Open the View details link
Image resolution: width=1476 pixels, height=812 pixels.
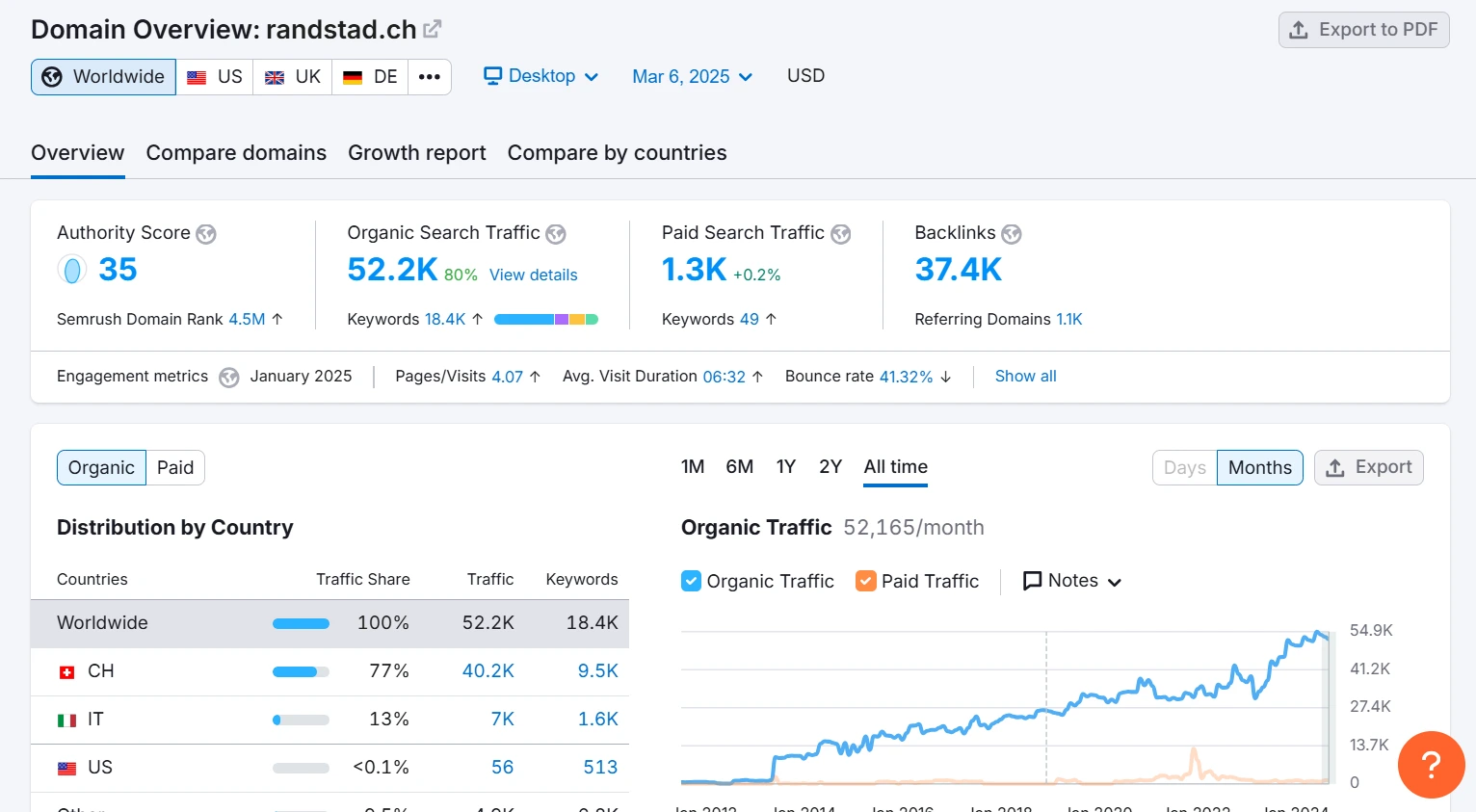[x=534, y=275]
